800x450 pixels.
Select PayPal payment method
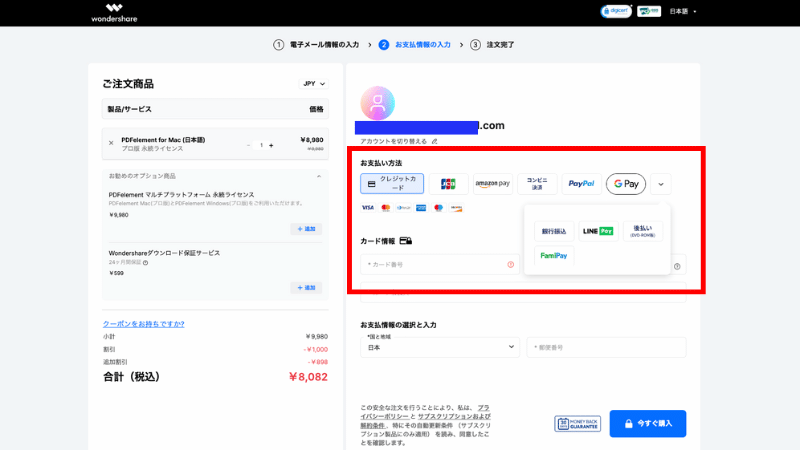pos(581,184)
